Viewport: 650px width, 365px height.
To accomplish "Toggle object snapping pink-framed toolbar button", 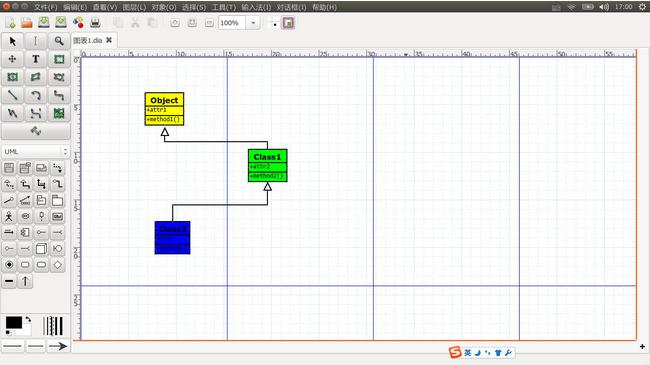I will pos(289,23).
